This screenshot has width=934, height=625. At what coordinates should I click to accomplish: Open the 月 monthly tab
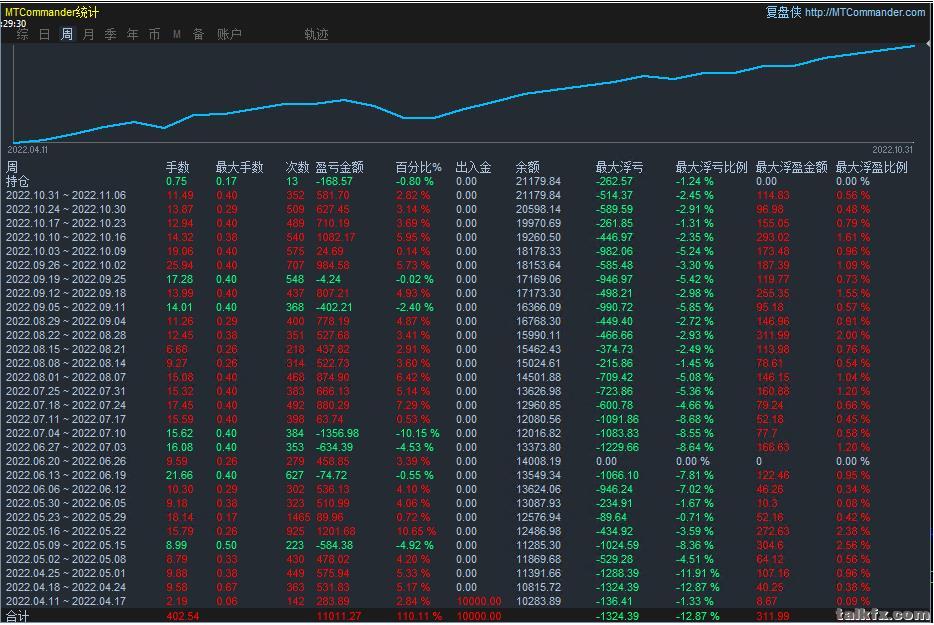pyautogui.click(x=89, y=35)
